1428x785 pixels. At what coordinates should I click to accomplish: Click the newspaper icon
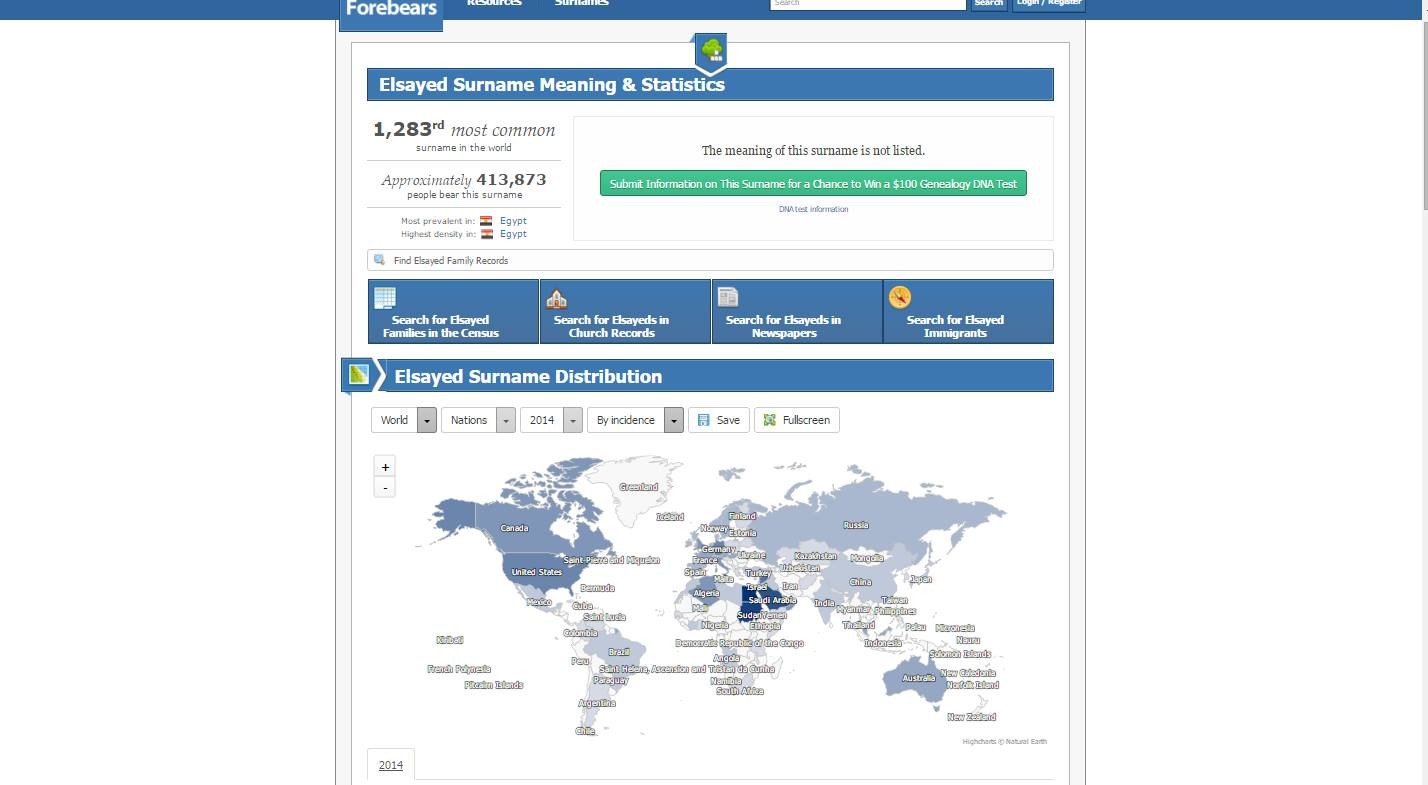click(x=728, y=297)
